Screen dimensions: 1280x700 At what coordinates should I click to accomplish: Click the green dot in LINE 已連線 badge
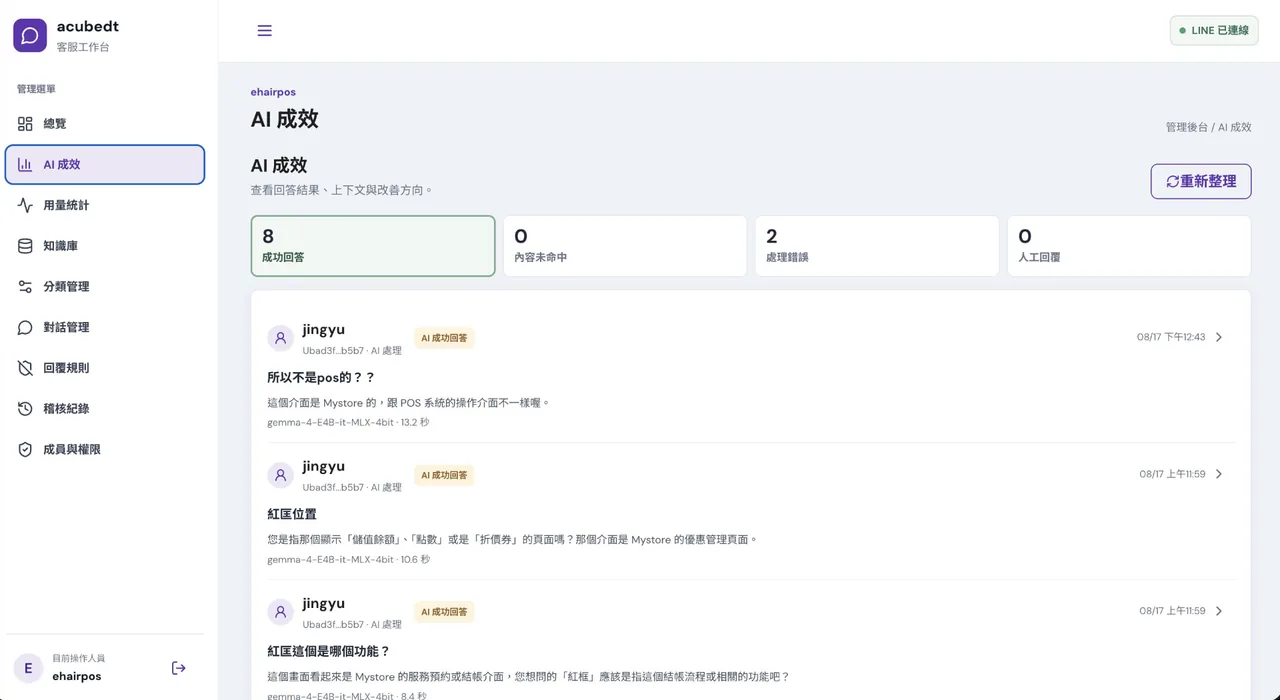pos(1183,31)
